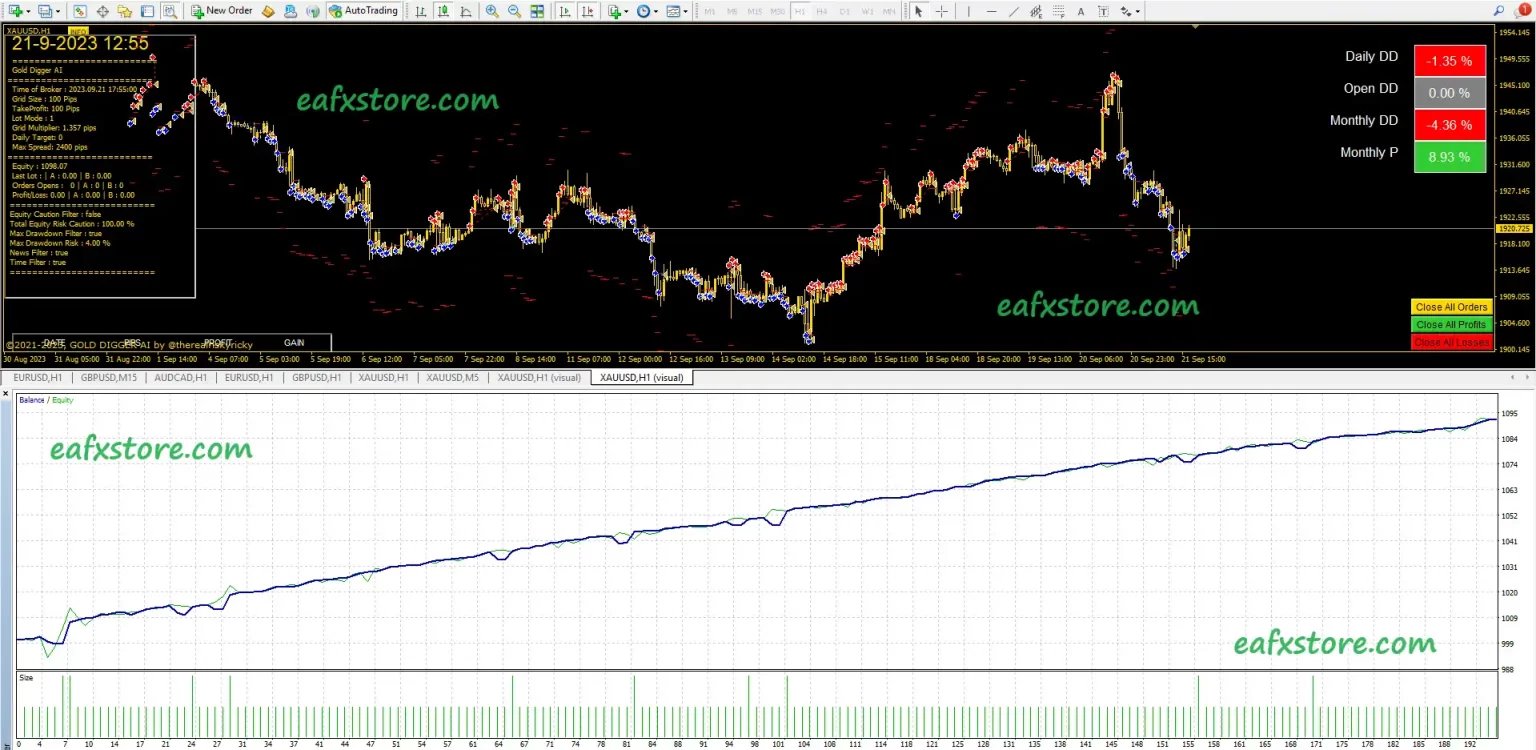Open the Navigator panel icon
1536x750 pixels.
124,11
